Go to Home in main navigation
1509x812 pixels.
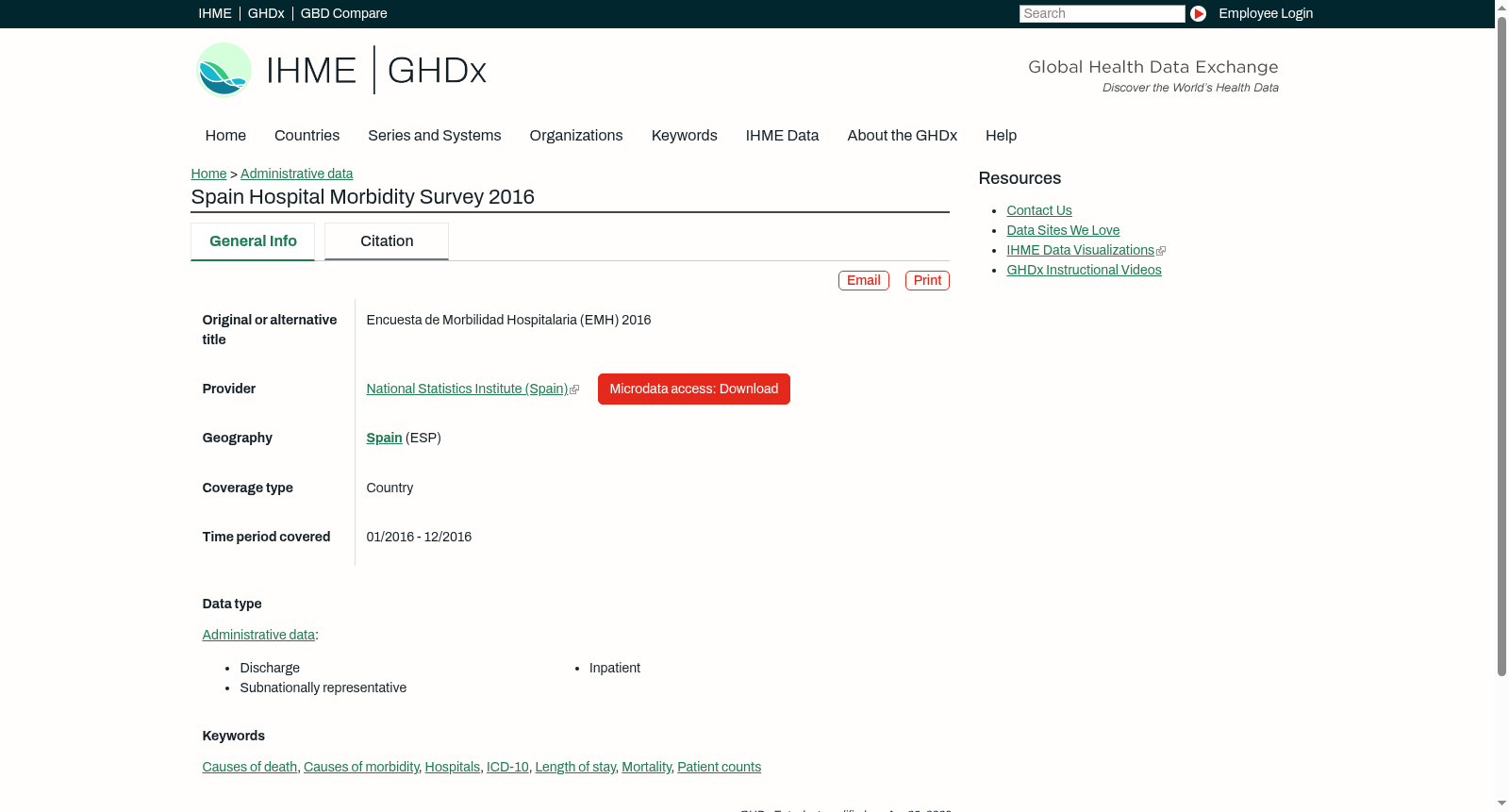pos(225,136)
